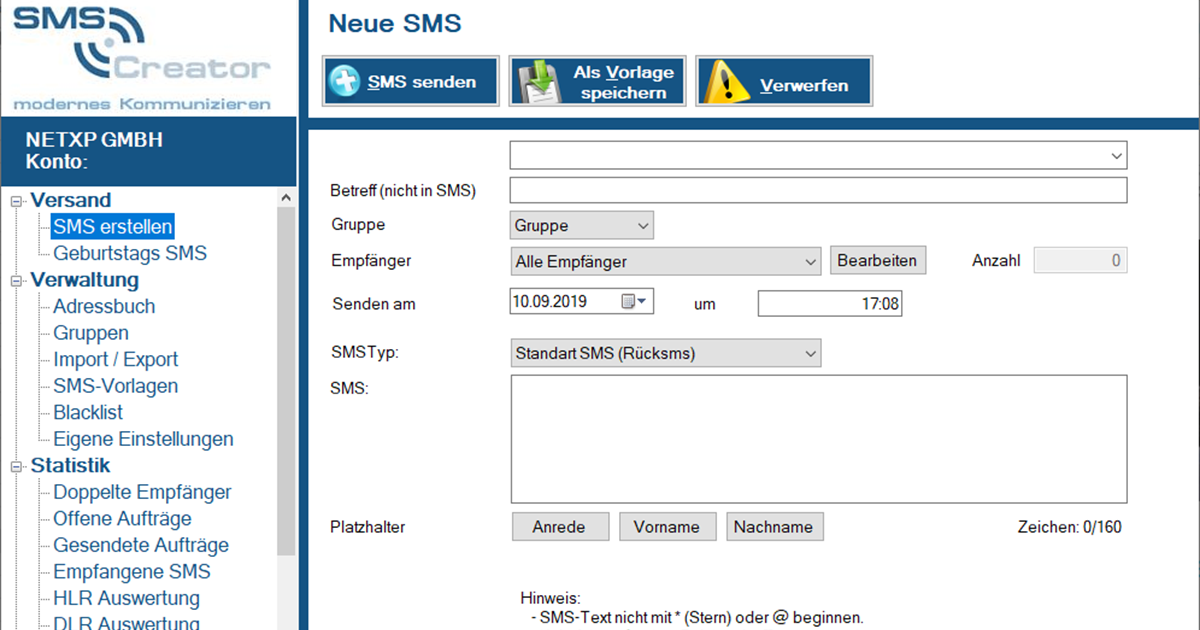This screenshot has height=630, width=1200.
Task: Open the top template selection dropdown
Action: 1116,156
